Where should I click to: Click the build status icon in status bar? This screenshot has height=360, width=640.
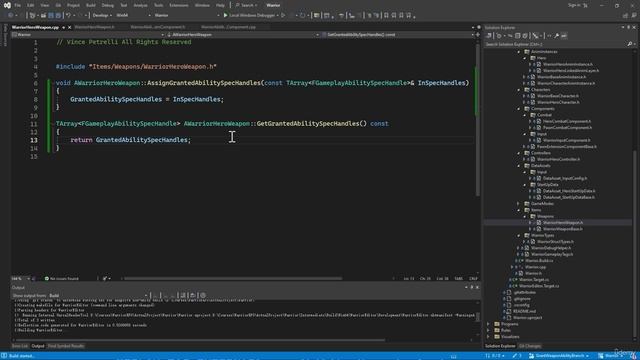tap(4, 356)
